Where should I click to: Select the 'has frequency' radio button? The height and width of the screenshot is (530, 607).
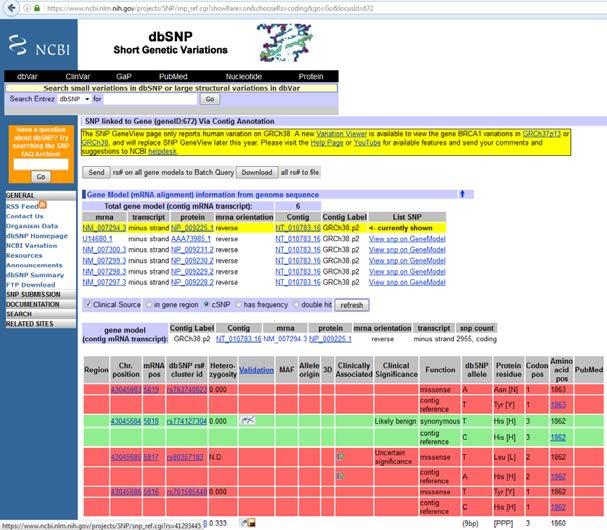[x=239, y=305]
